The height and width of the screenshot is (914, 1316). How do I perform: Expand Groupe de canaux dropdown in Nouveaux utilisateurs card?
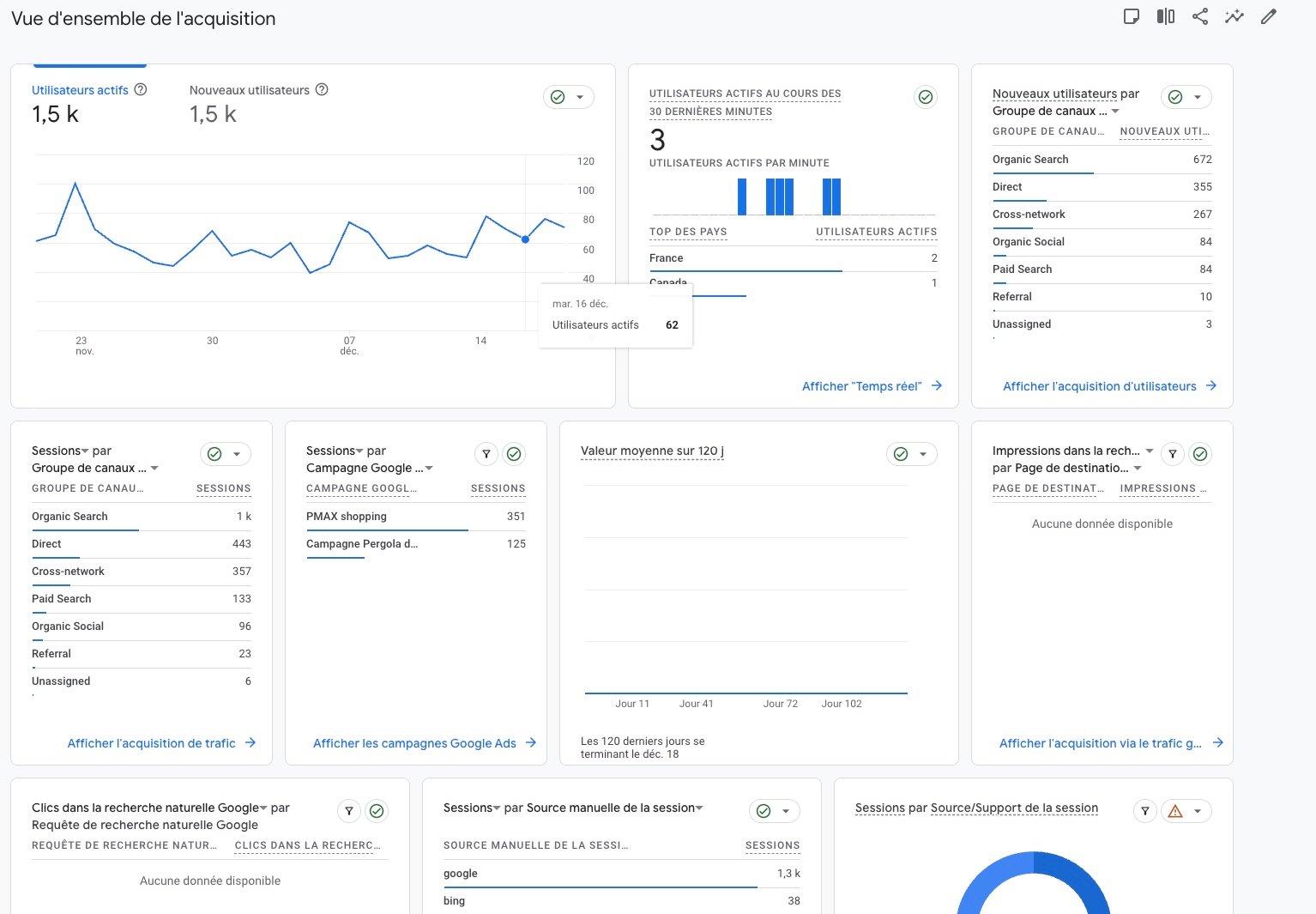(1115, 112)
